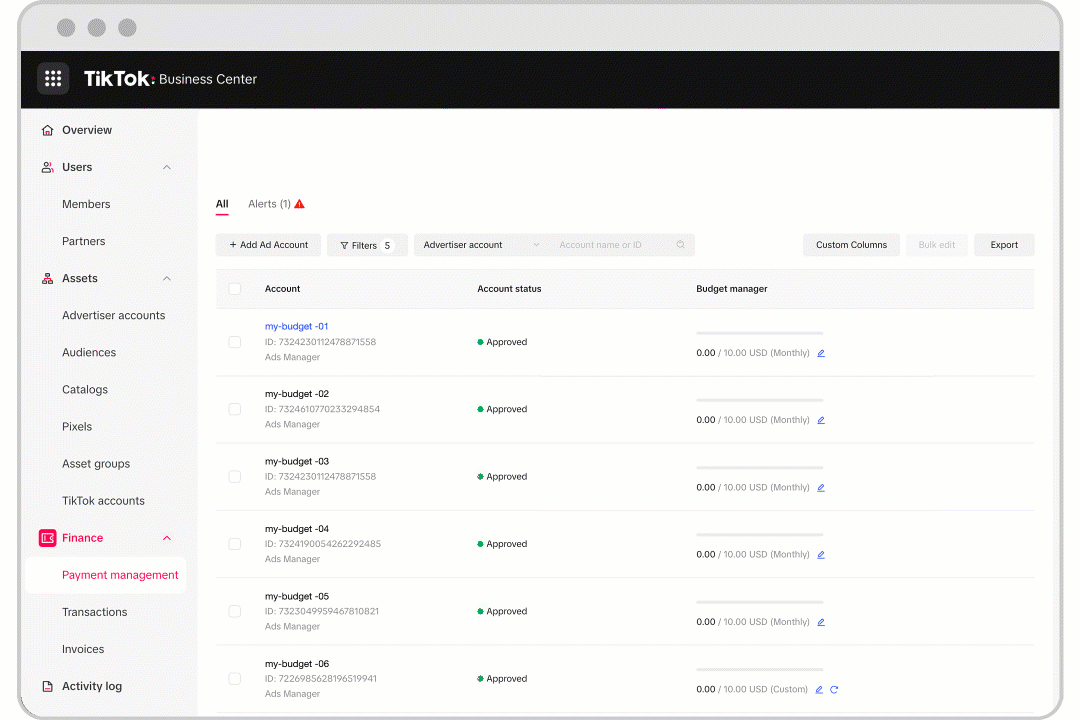Click the TikTok Business Center logo
The height and width of the screenshot is (720, 1080).
170,79
